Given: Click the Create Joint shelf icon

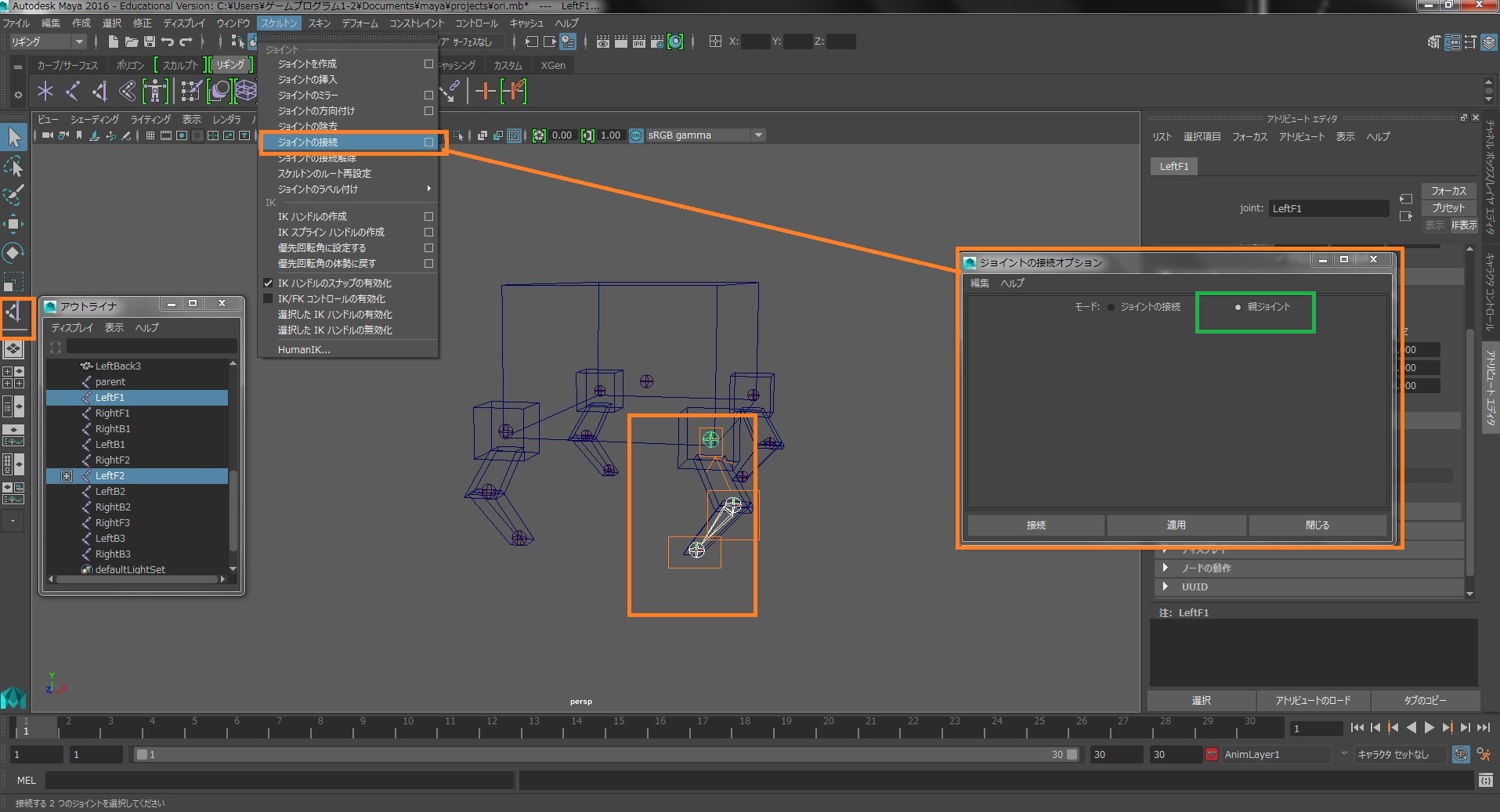Looking at the screenshot, I should click(73, 92).
